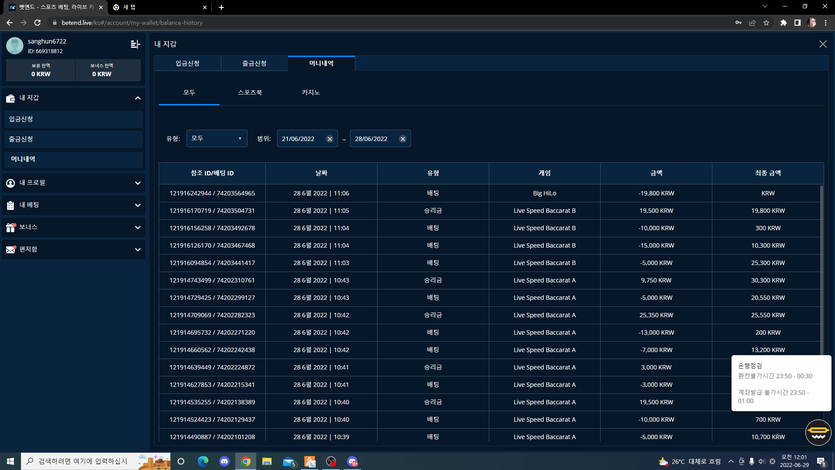Collapse the 내 지갑 section
835x470 pixels.
(137, 98)
